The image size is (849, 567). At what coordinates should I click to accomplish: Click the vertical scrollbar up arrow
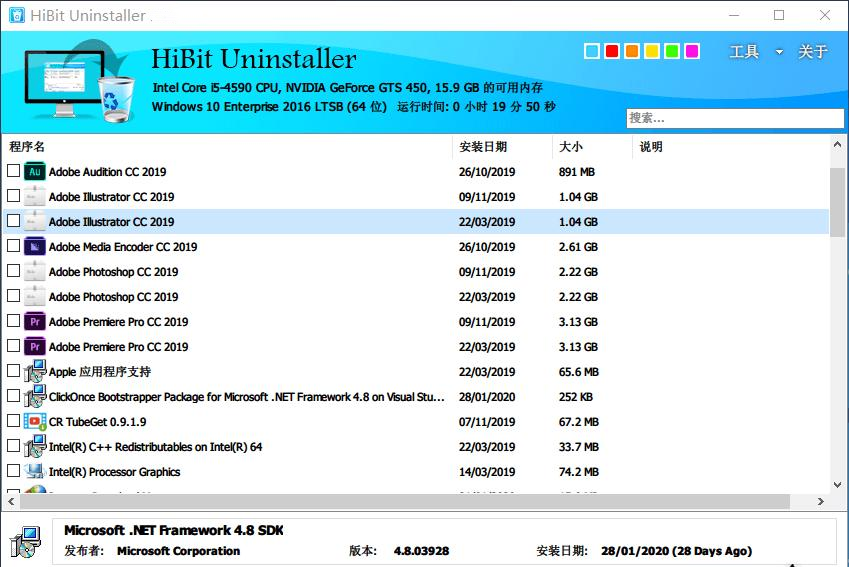[x=837, y=145]
